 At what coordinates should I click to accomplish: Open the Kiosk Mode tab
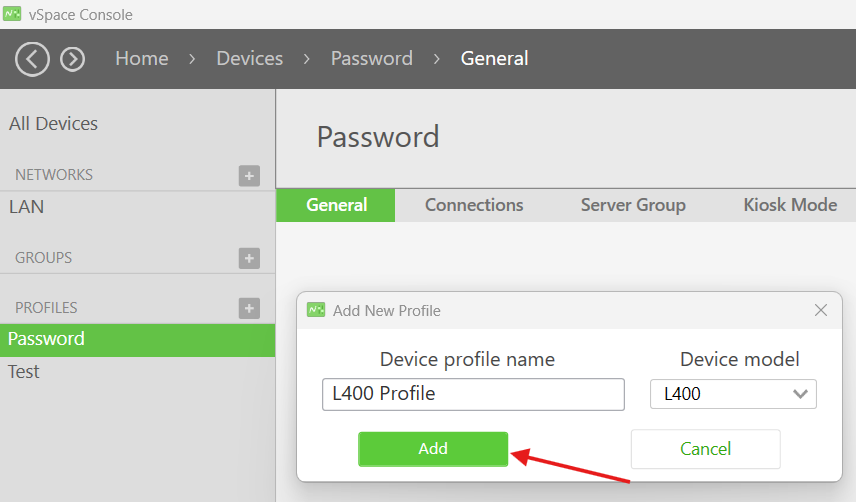coord(790,205)
